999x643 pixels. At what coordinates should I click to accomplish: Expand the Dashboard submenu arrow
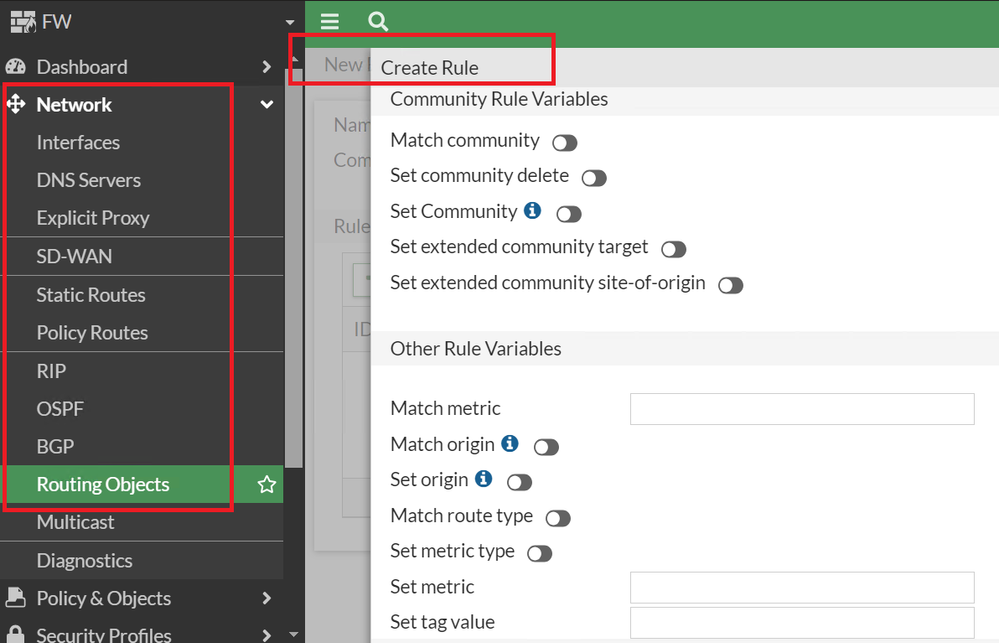pos(267,67)
